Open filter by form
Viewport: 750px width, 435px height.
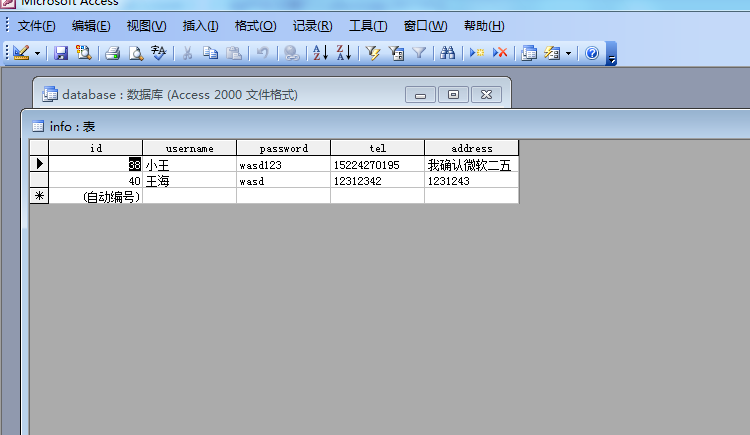coord(396,53)
